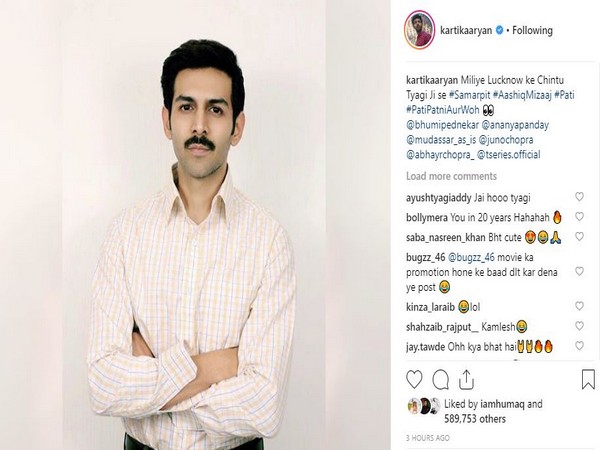Toggle the Following status button

[x=532, y=30]
